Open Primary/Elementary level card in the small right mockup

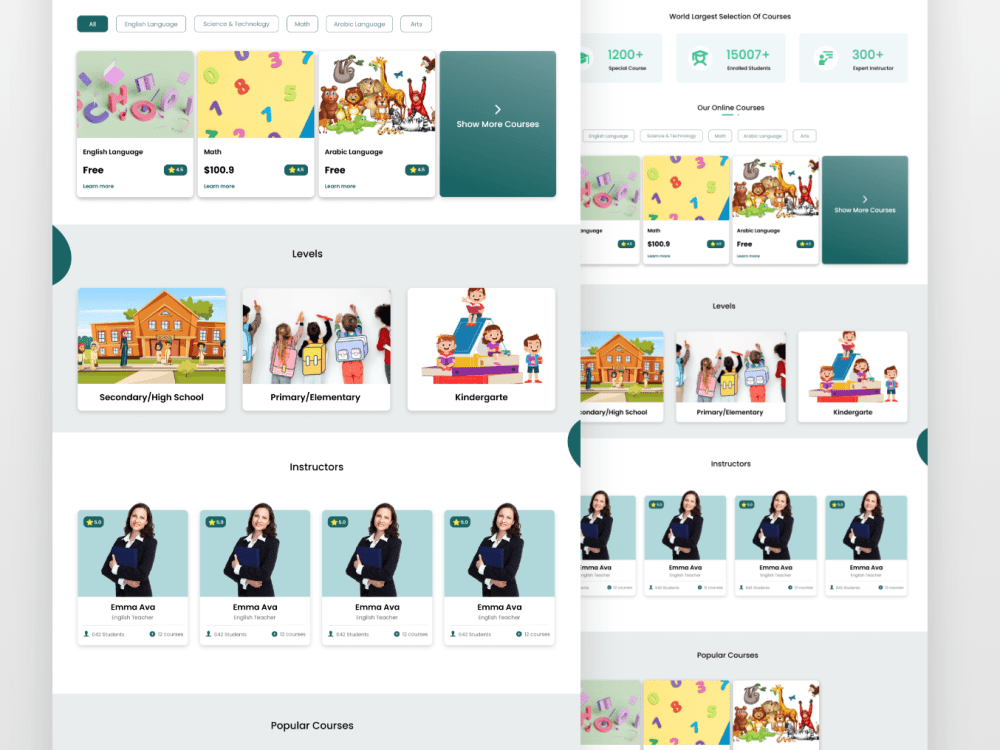731,376
